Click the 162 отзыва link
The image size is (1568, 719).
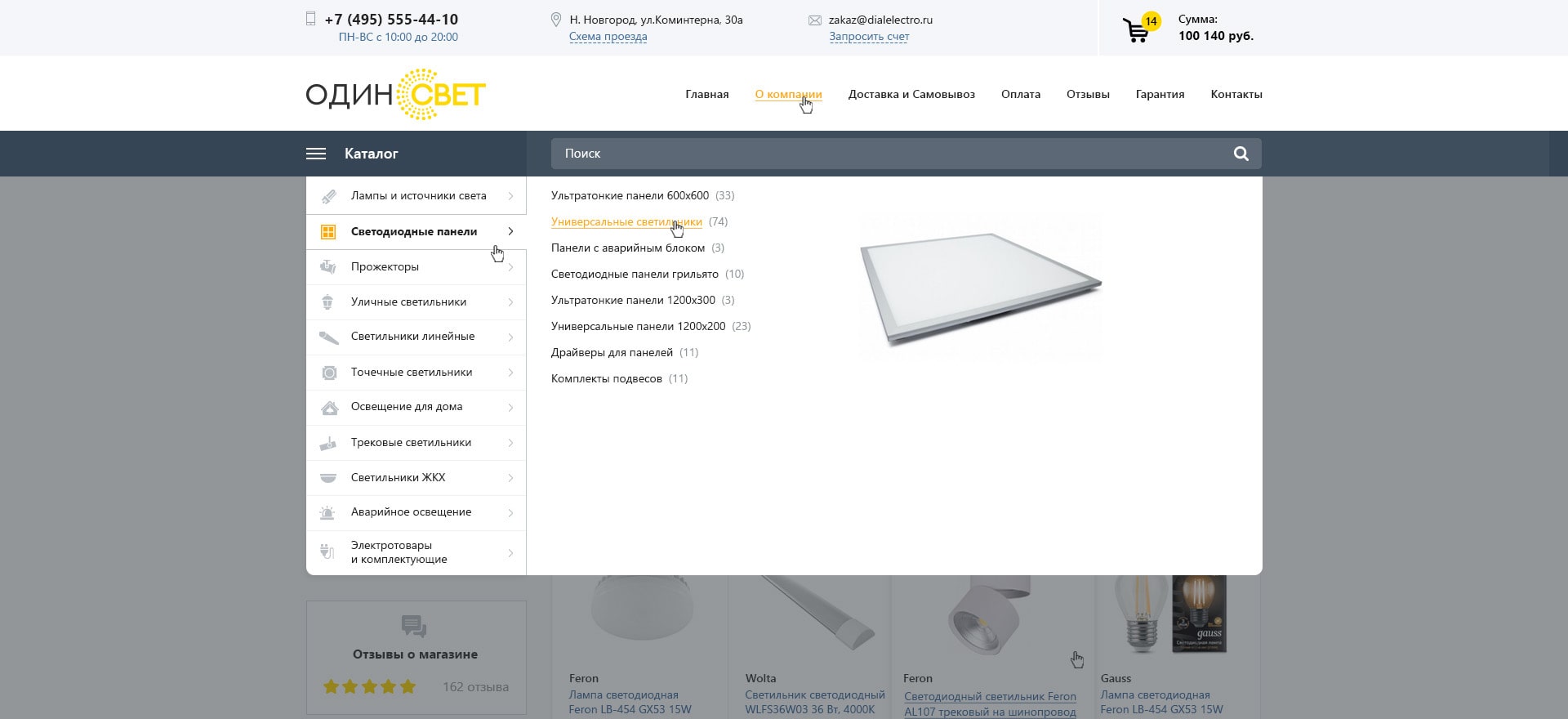pos(475,687)
